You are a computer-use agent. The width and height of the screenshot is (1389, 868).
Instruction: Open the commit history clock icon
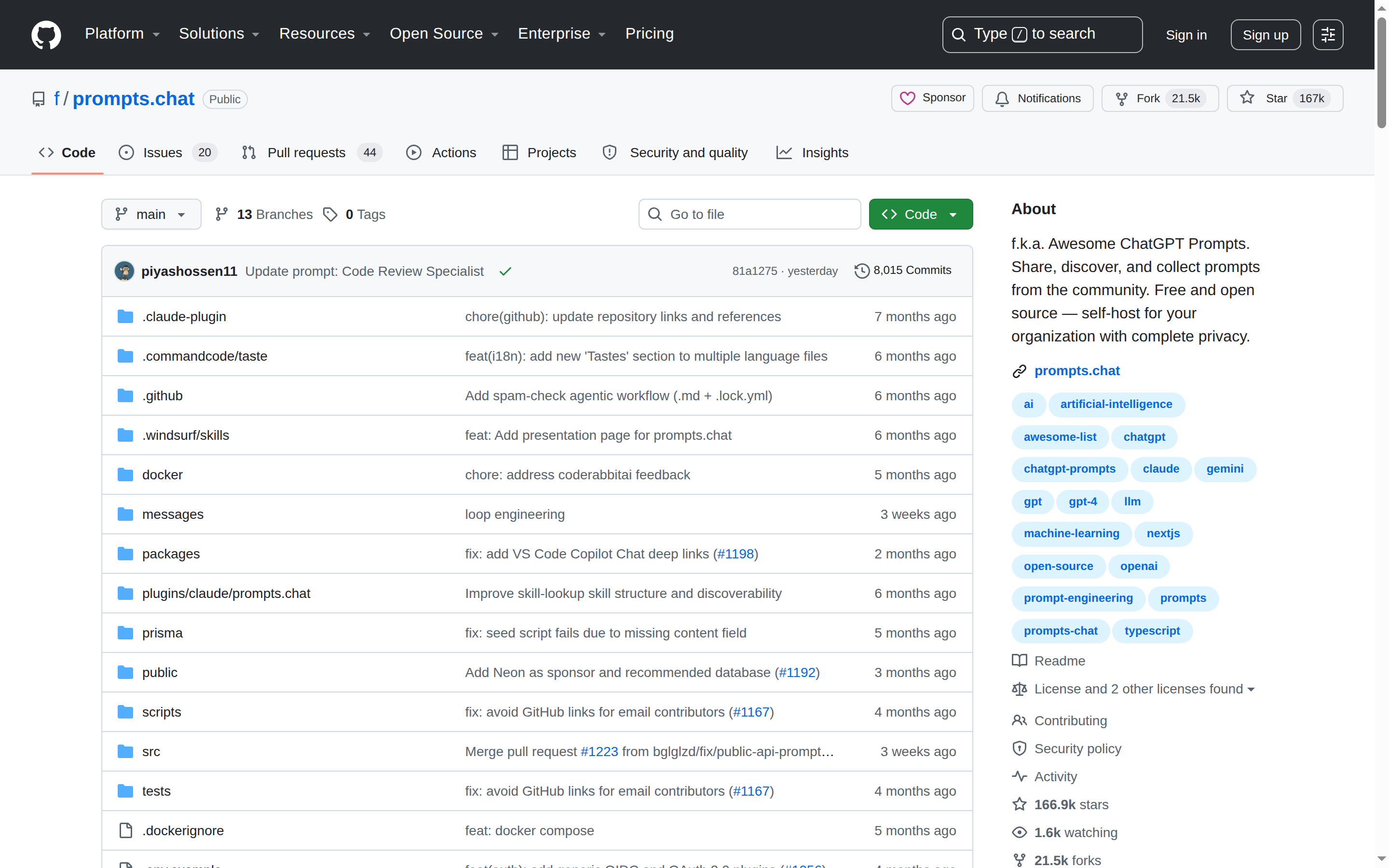(861, 271)
